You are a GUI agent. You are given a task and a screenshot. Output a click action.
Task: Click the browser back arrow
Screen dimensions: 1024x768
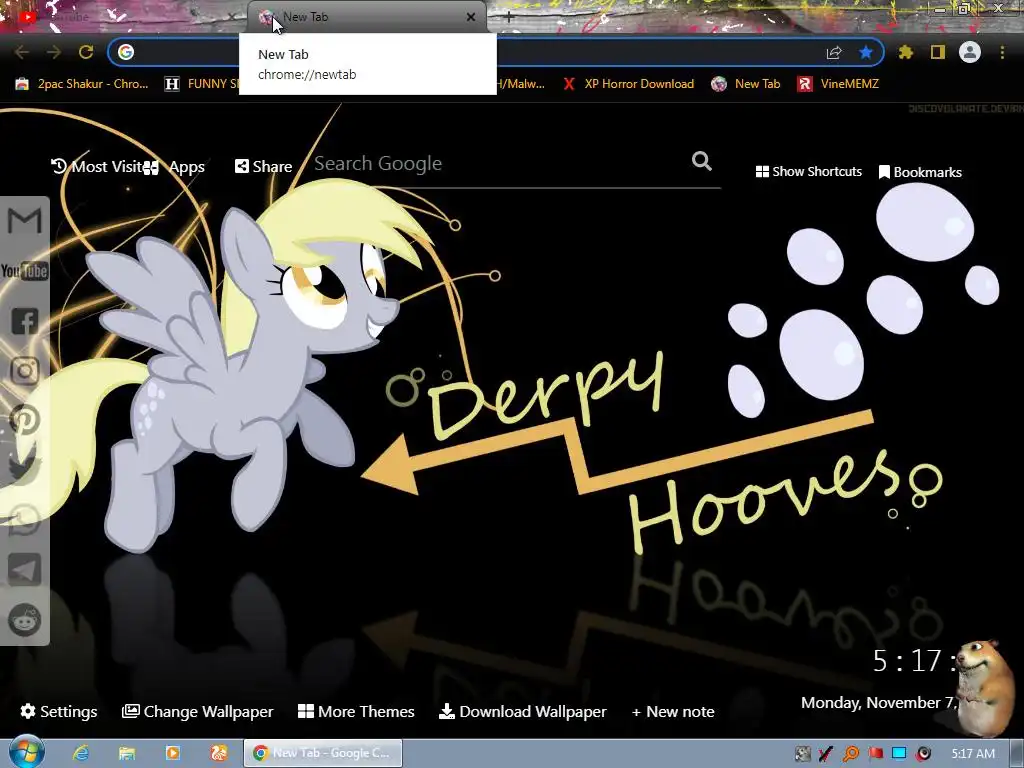click(x=22, y=52)
